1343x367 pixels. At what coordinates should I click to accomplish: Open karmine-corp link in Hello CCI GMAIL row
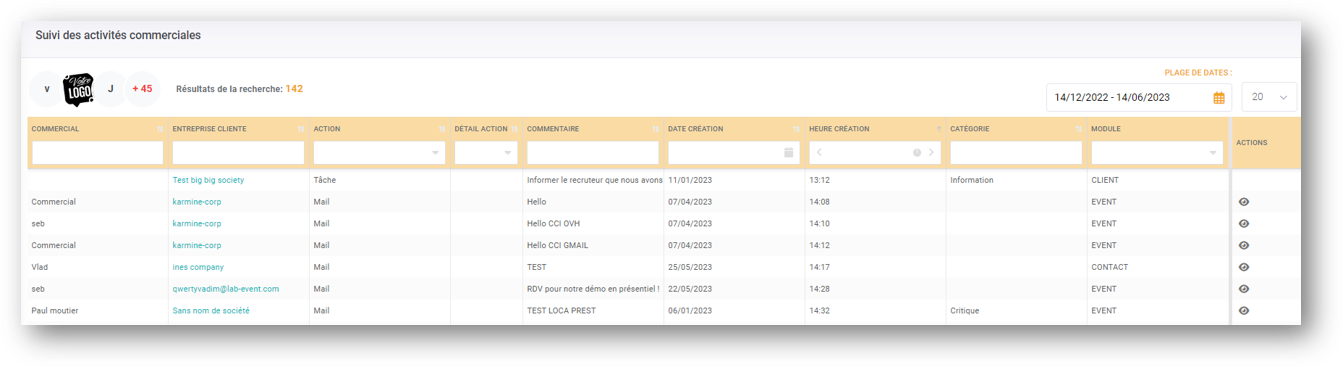click(197, 245)
